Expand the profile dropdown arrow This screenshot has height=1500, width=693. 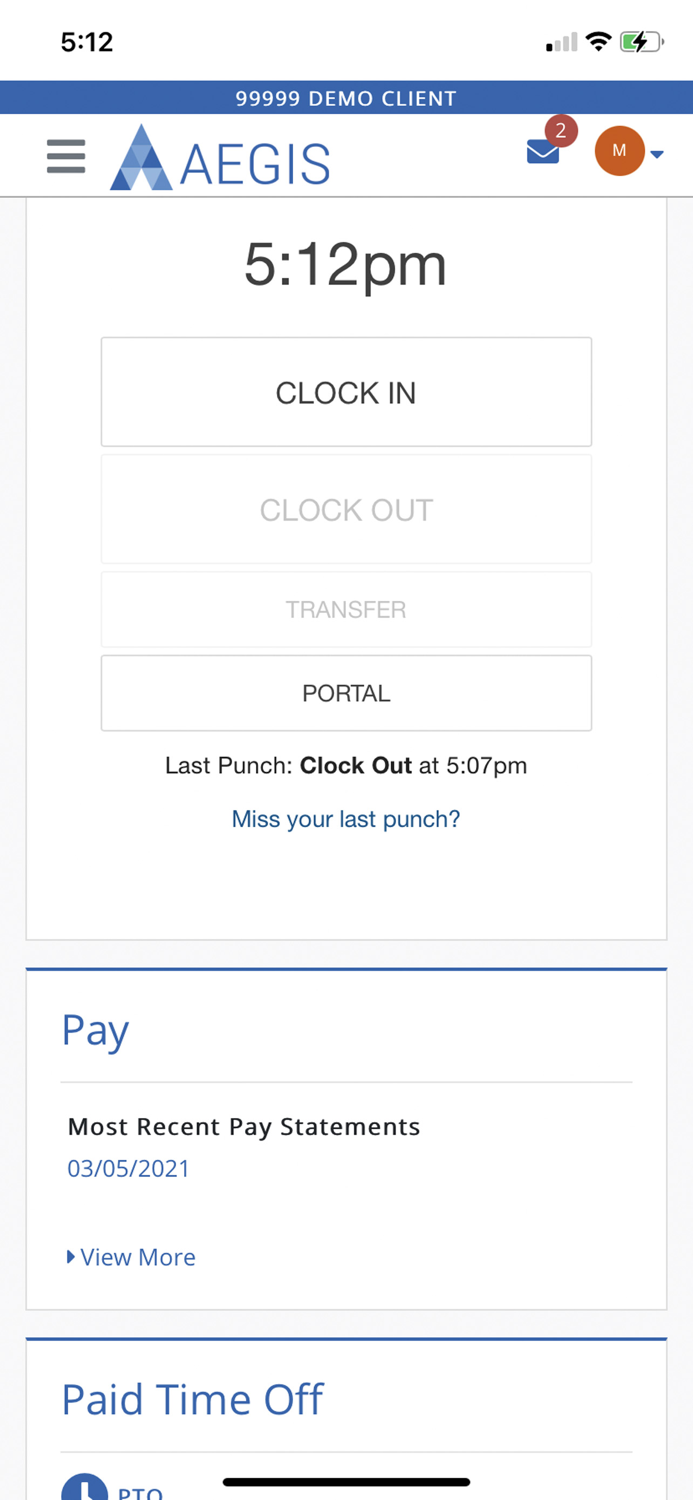point(657,155)
